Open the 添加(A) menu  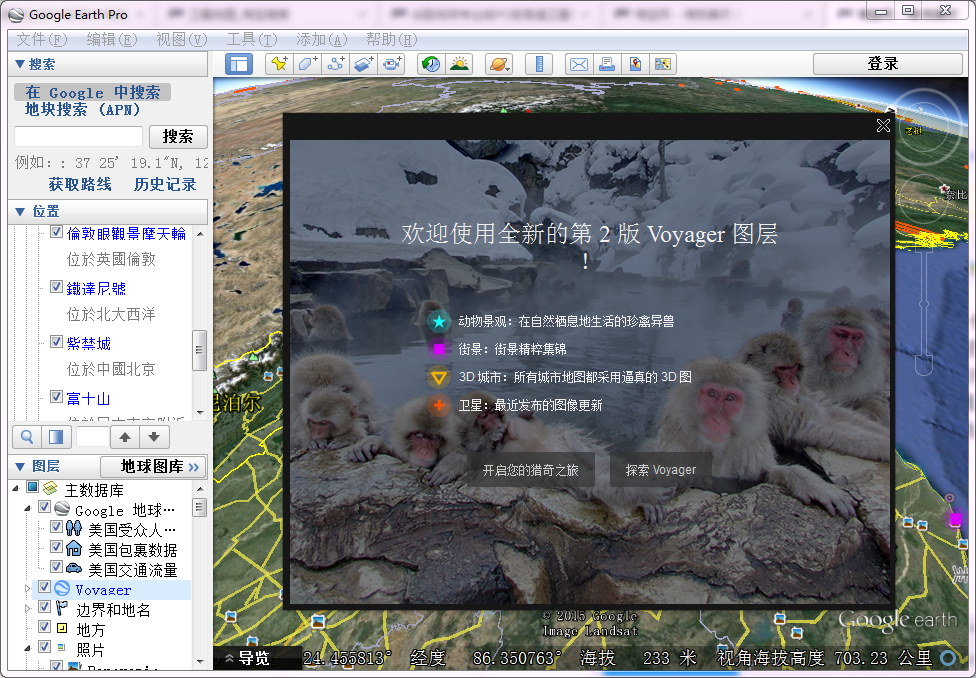[x=321, y=40]
